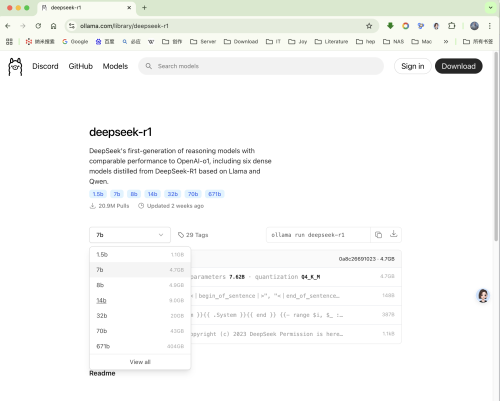Open the GitHub link in the header
500x401 pixels.
(81, 66)
